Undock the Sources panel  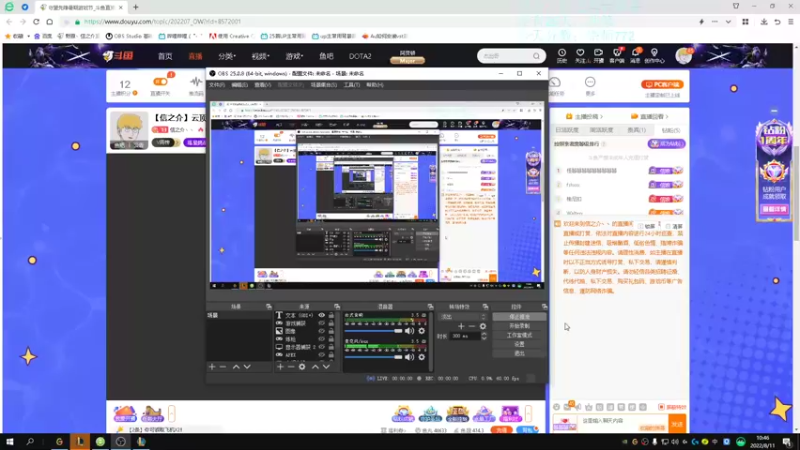pos(337,307)
